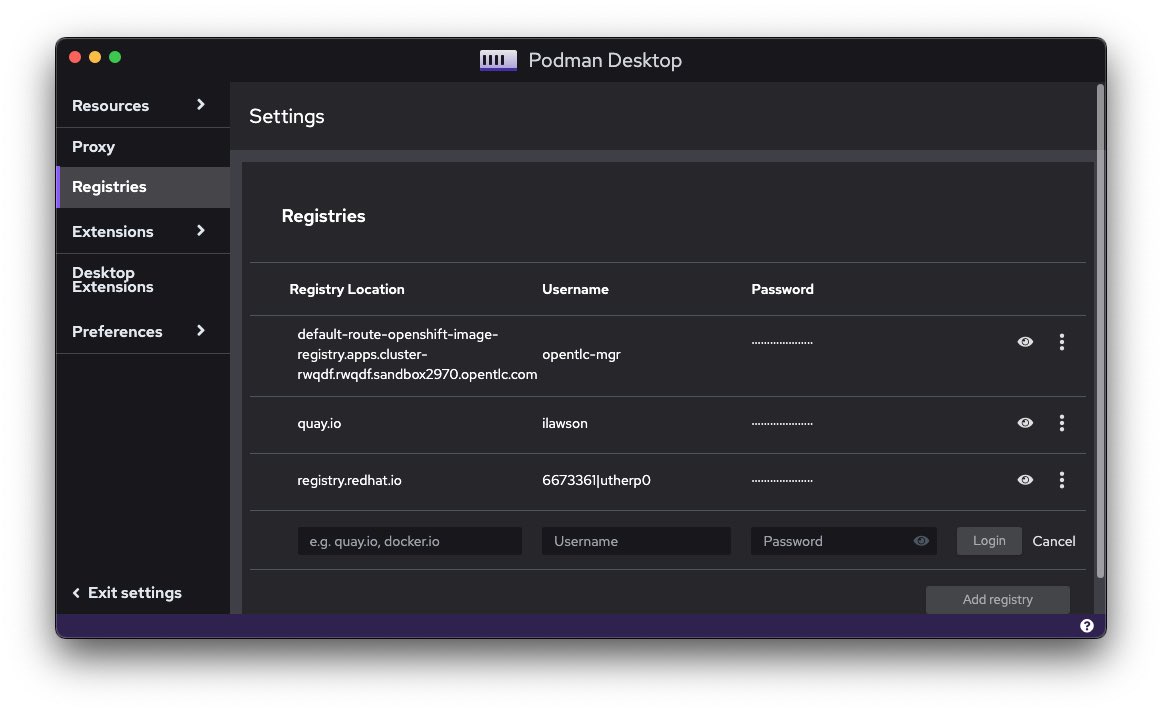Viewport: 1162px width, 712px height.
Task: Open the Proxy settings page
Action: click(x=94, y=147)
